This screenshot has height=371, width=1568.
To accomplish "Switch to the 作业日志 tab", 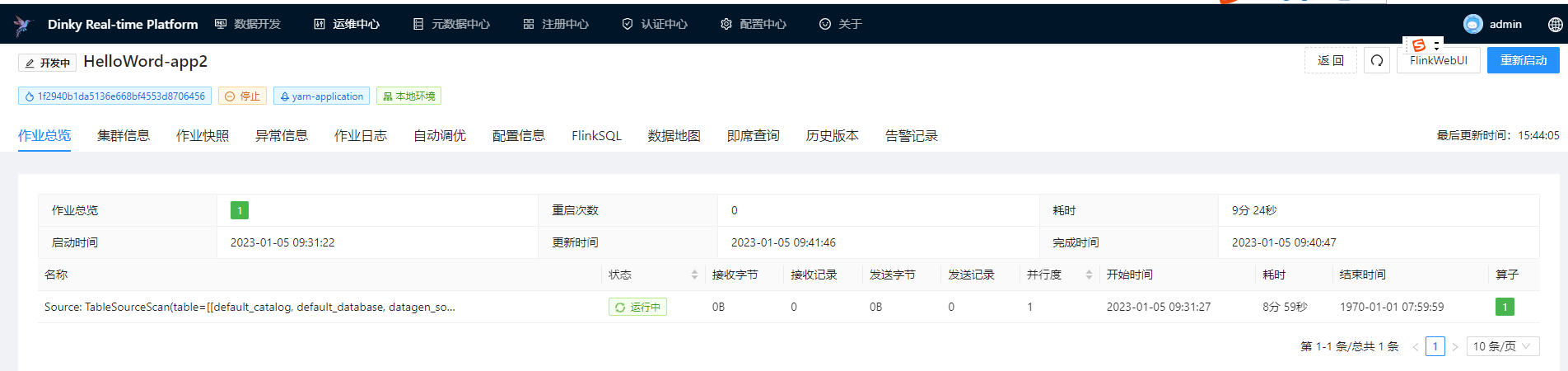I will (x=361, y=135).
